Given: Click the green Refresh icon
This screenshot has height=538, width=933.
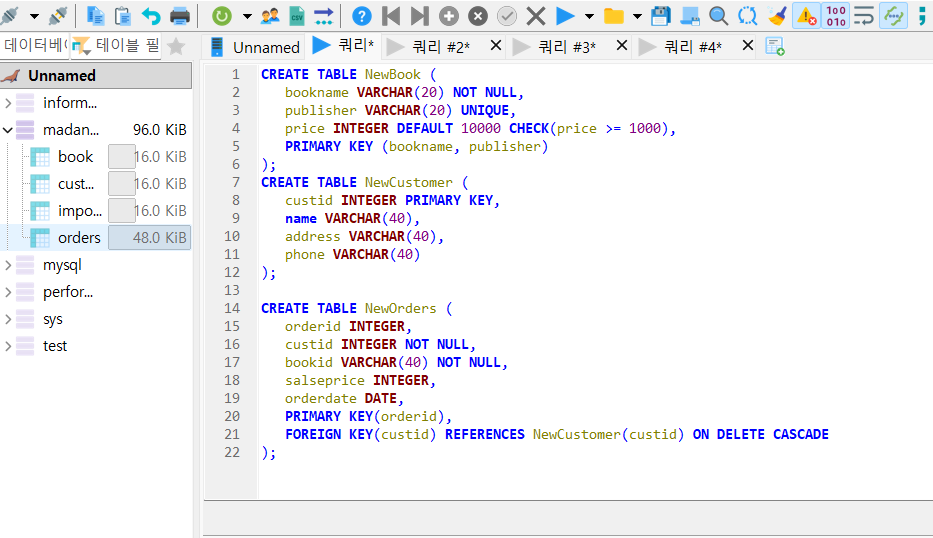Looking at the screenshot, I should (x=222, y=16).
